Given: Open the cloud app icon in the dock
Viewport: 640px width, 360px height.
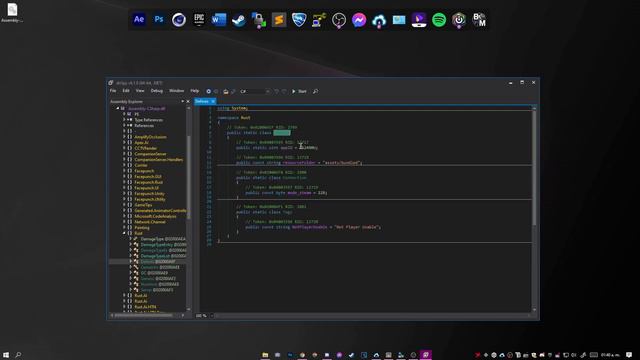Looking at the screenshot, I should pyautogui.click(x=379, y=20).
